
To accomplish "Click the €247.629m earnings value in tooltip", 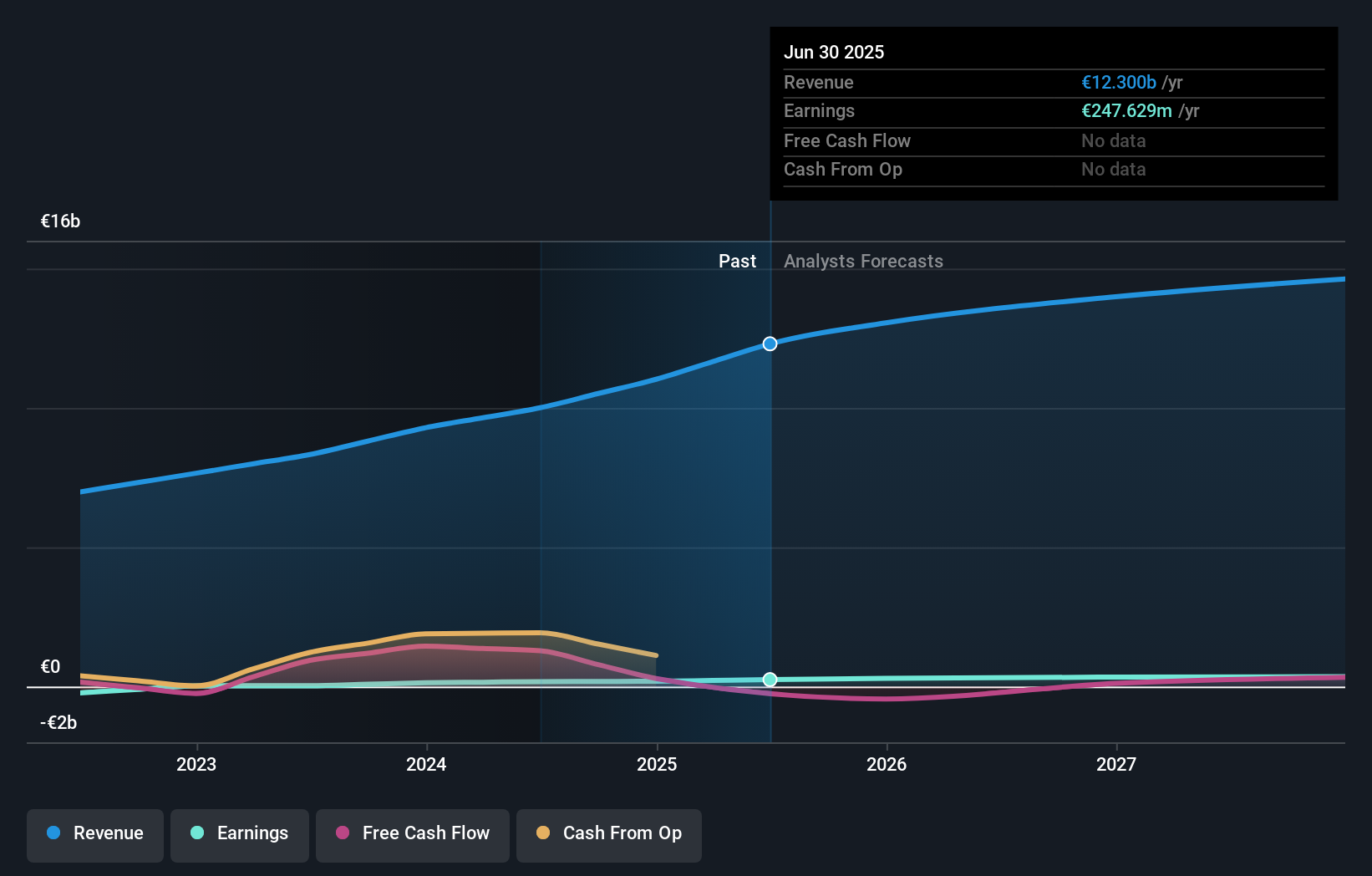I will click(x=1126, y=110).
